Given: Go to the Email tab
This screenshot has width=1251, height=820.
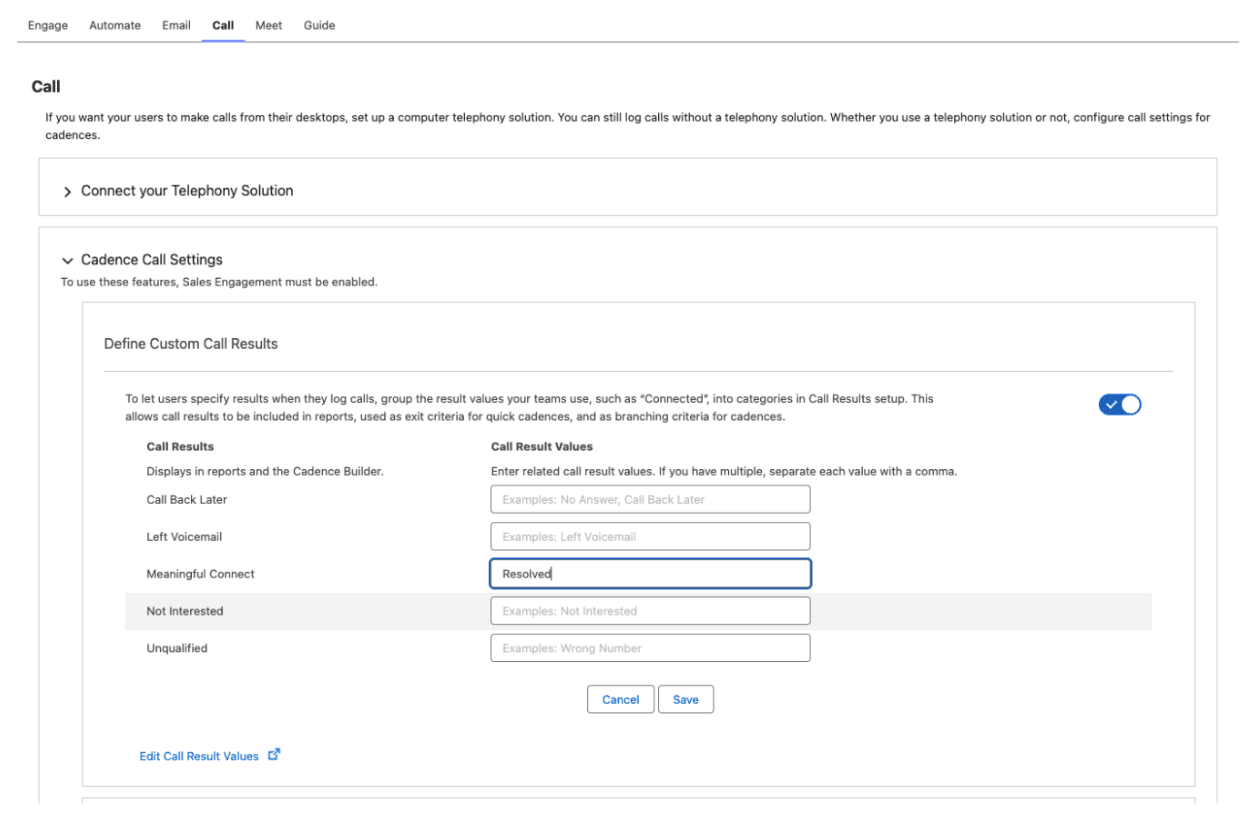Looking at the screenshot, I should pyautogui.click(x=176, y=25).
